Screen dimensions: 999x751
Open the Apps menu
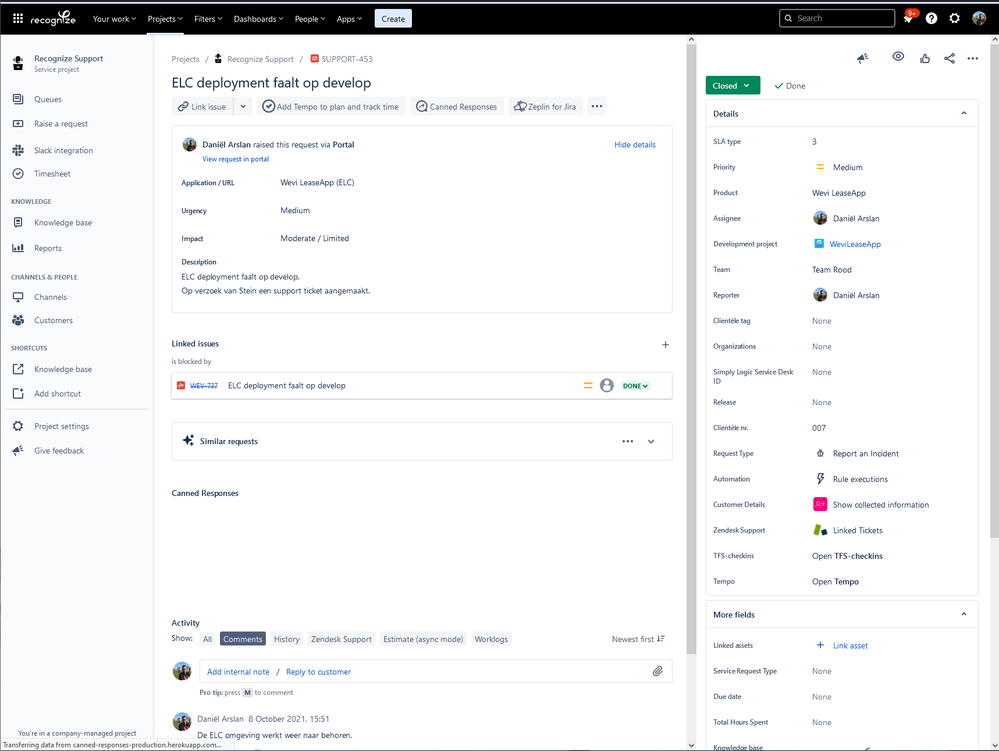[349, 19]
